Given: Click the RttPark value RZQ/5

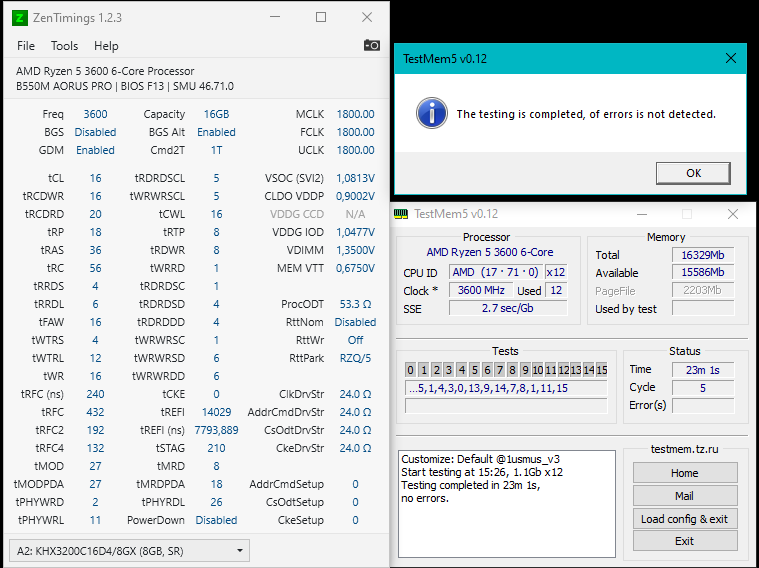Looking at the screenshot, I should pos(355,358).
